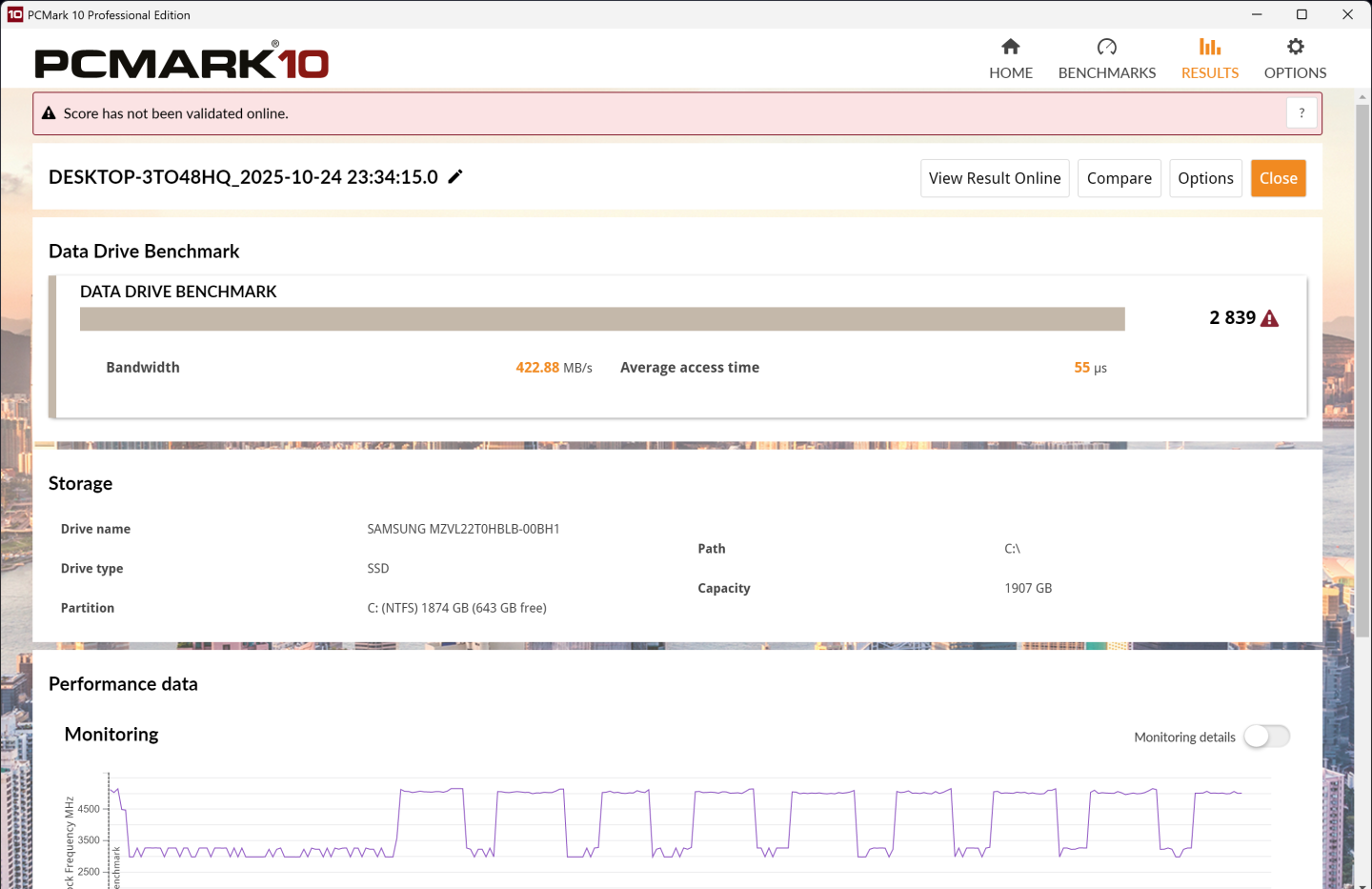Click the 3500 axis label on chart
Screen dimensions: 1372x889
[x=89, y=840]
